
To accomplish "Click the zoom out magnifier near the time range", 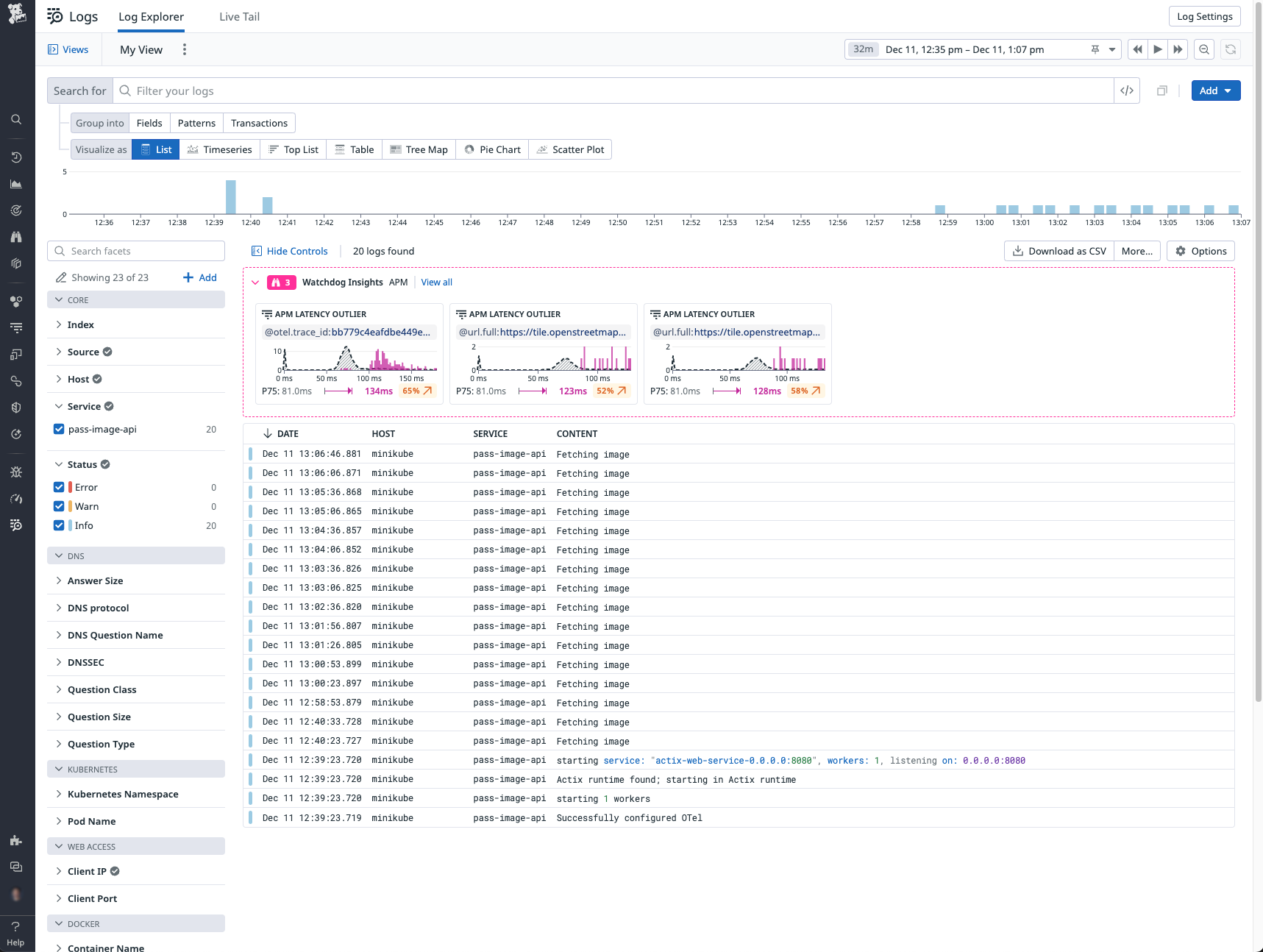I will click(x=1203, y=49).
